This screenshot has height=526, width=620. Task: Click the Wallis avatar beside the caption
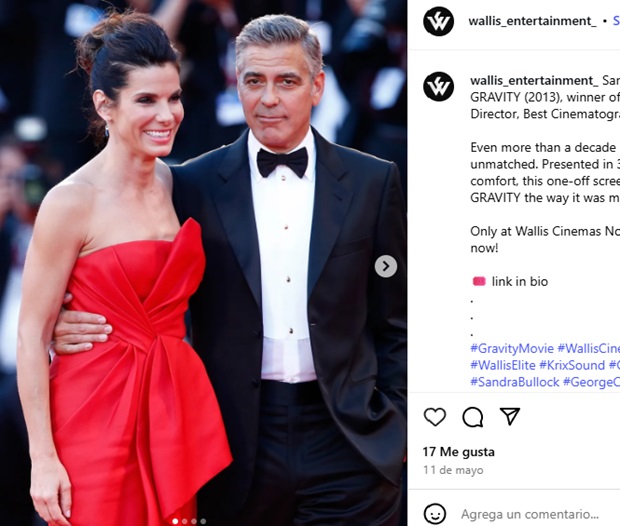[439, 86]
